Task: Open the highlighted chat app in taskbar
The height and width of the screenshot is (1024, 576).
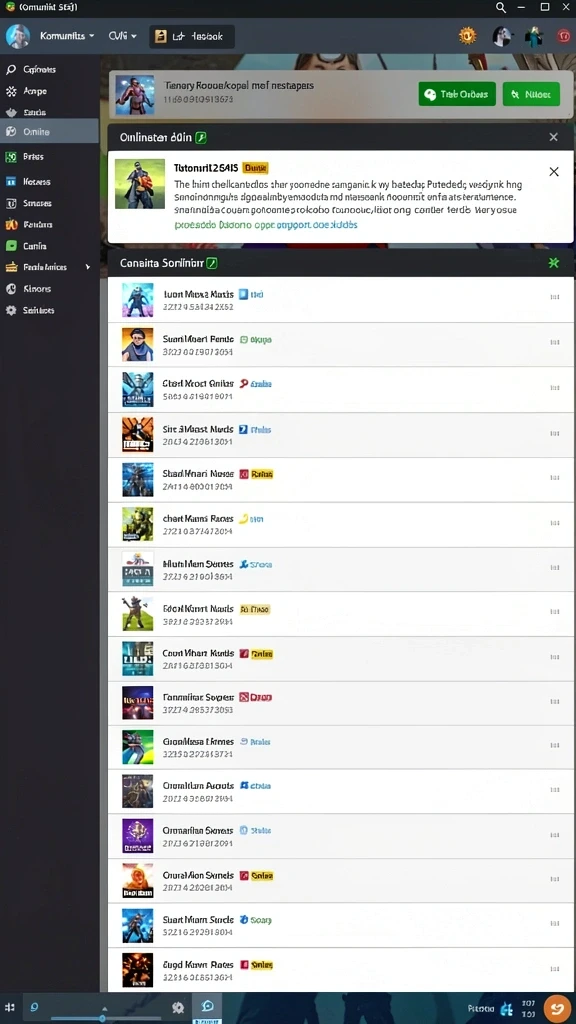Action: tap(207, 1006)
